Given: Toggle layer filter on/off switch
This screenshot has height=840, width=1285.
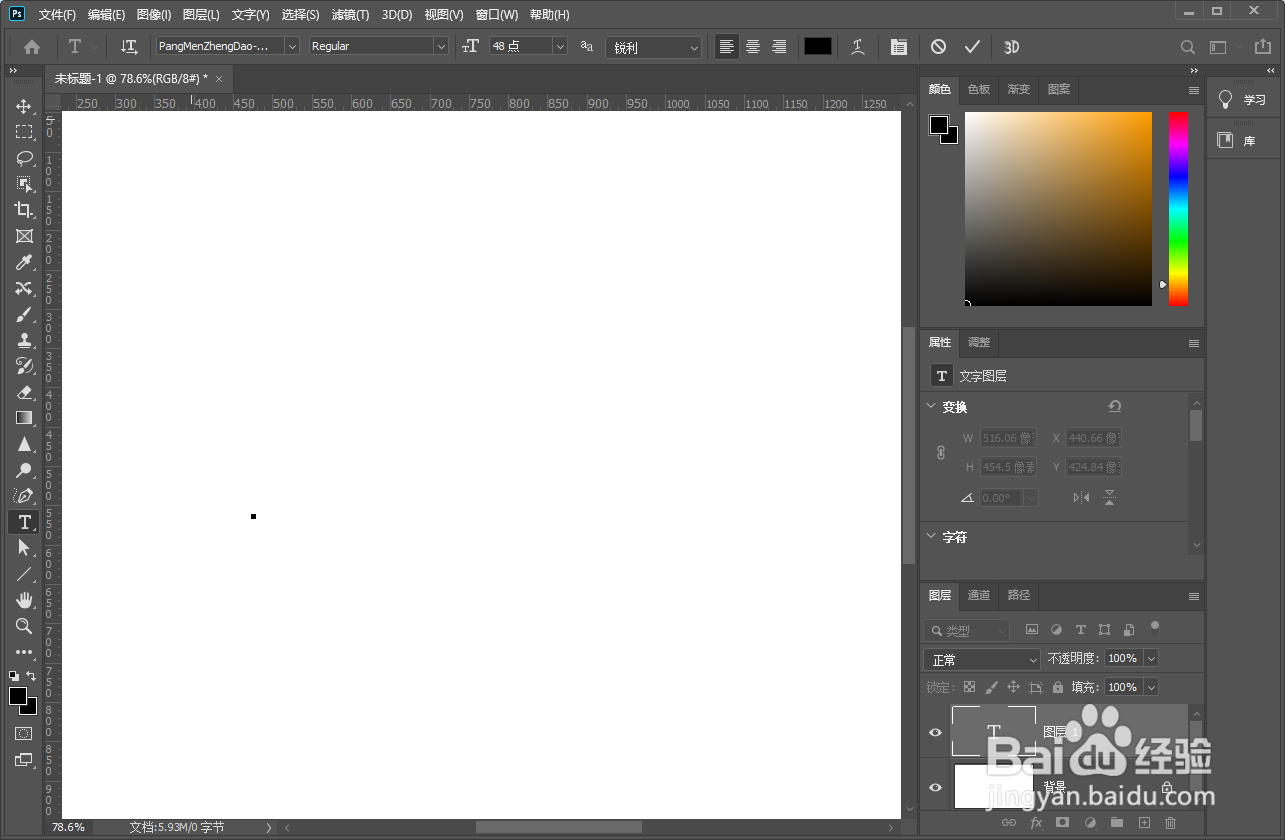Looking at the screenshot, I should coord(1155,629).
